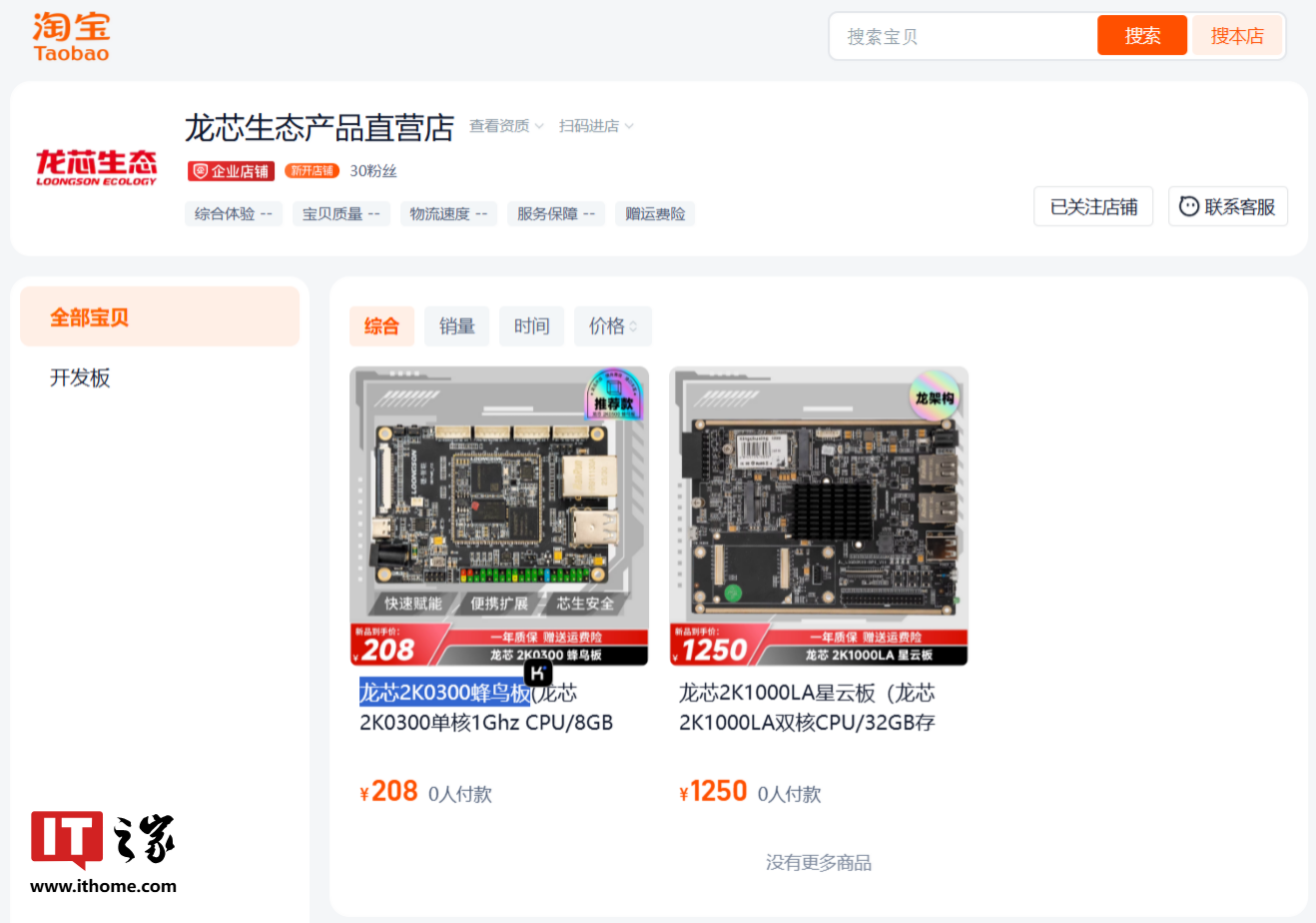This screenshot has height=923, width=1316.
Task: Click the orange 搜索 button
Action: coord(1142,36)
